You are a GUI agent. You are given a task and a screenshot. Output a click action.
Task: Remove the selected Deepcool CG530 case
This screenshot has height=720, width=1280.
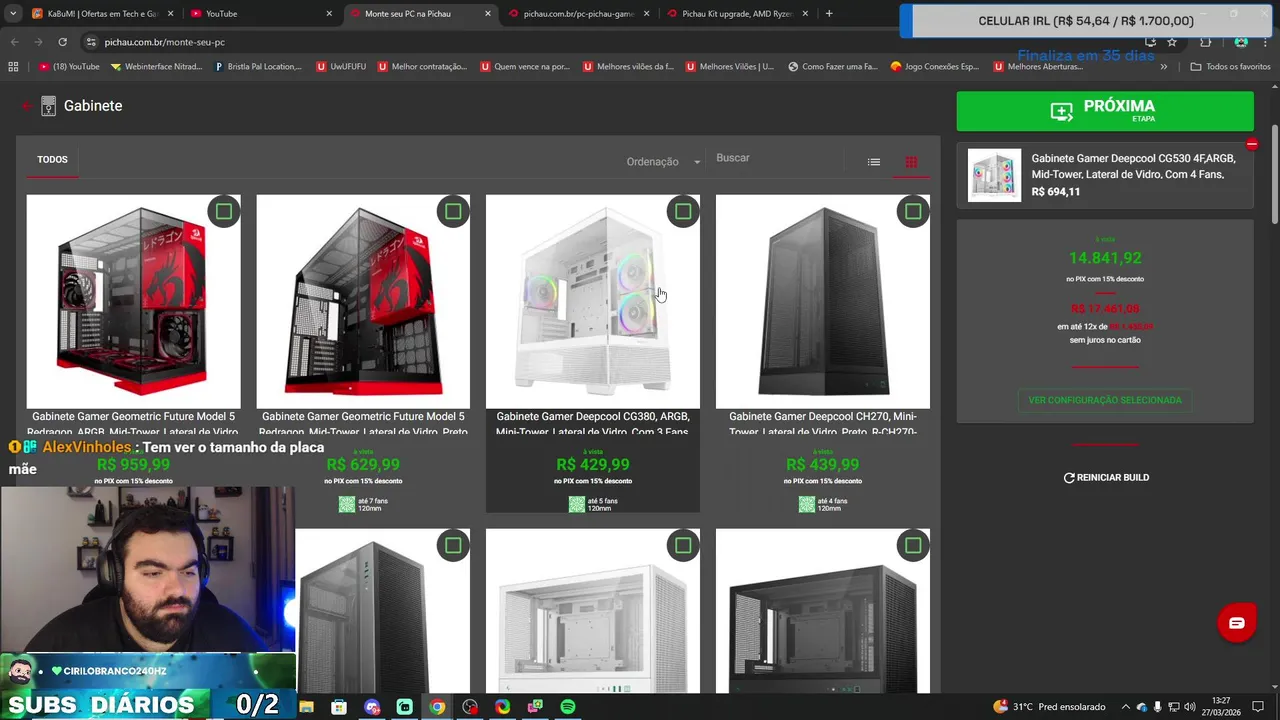[x=1251, y=145]
